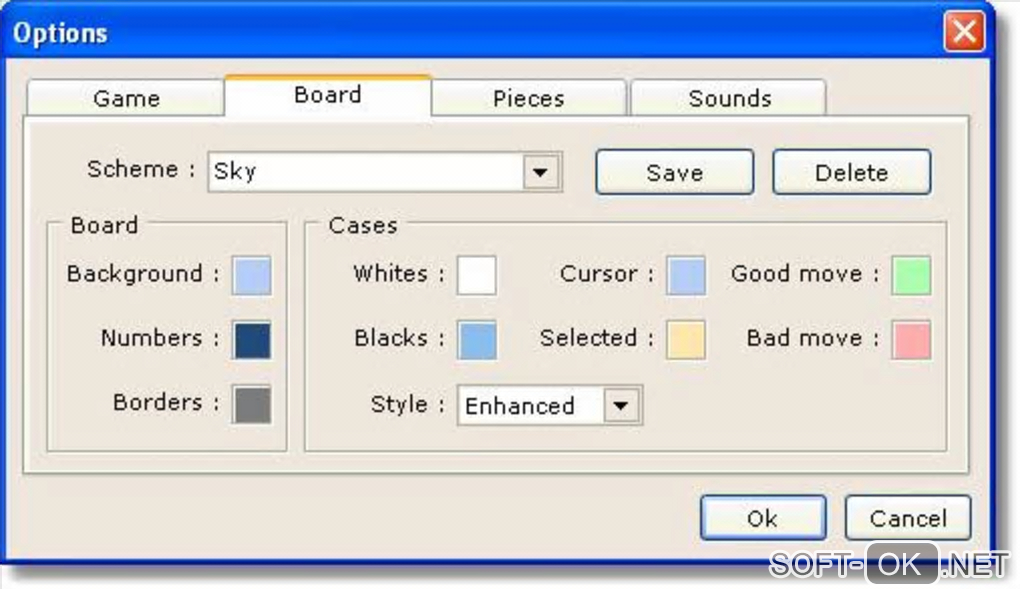Change the Whites case color

tap(477, 275)
